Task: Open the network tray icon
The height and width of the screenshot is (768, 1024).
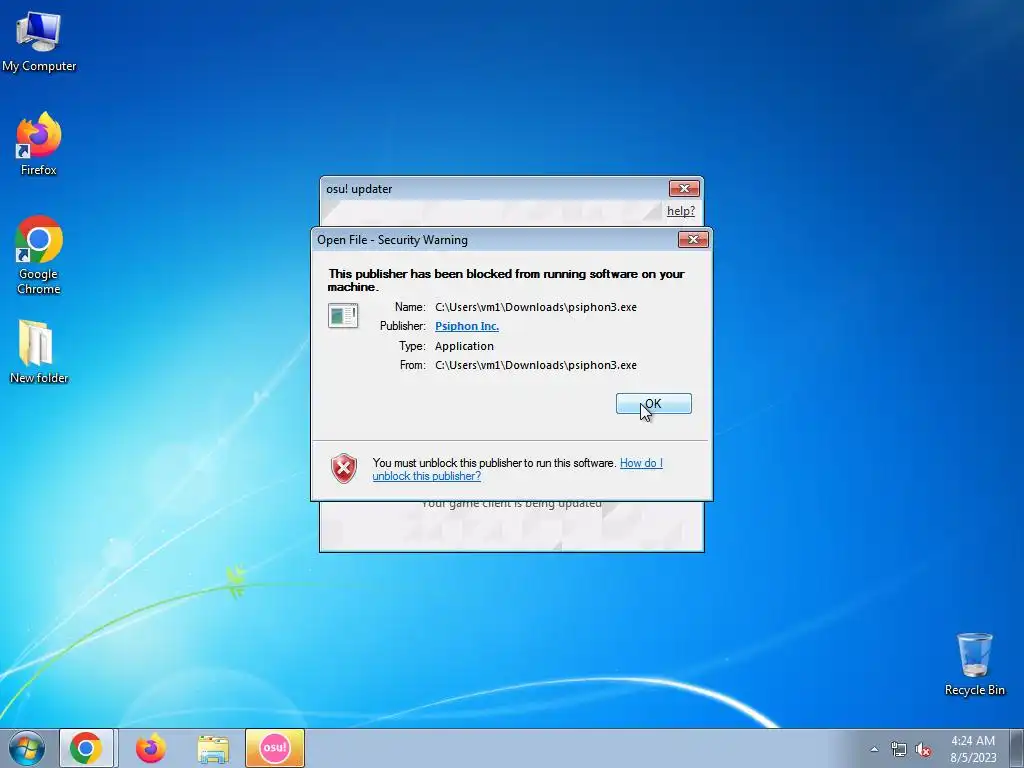Action: click(x=899, y=749)
